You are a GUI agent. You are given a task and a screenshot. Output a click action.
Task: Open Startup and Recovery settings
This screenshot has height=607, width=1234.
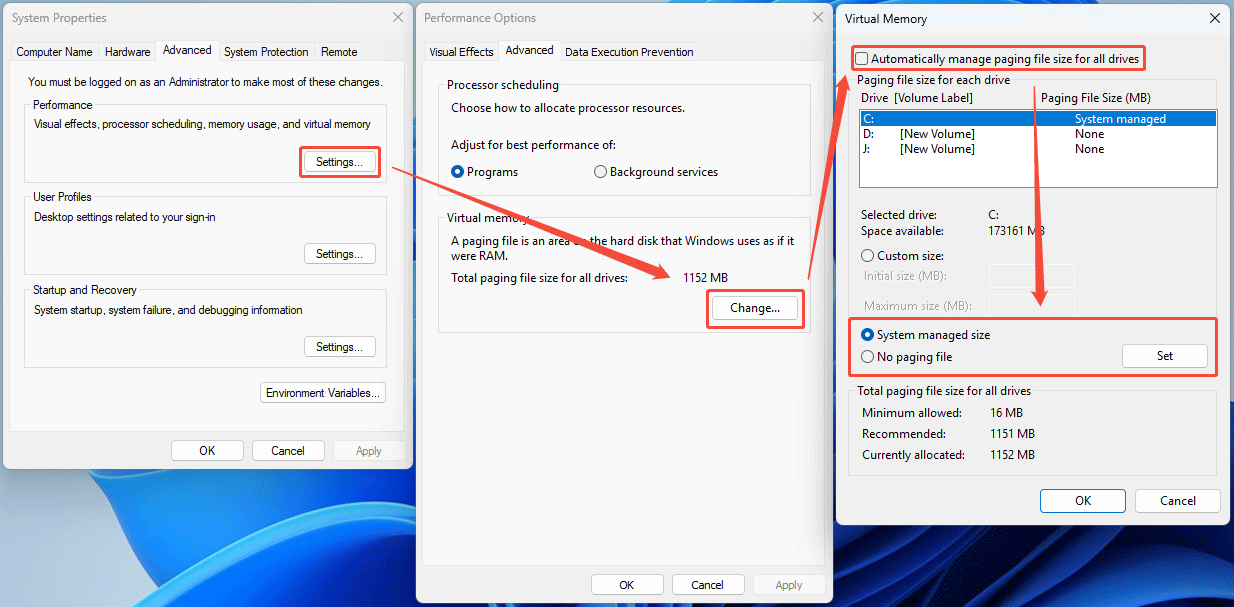(x=339, y=346)
